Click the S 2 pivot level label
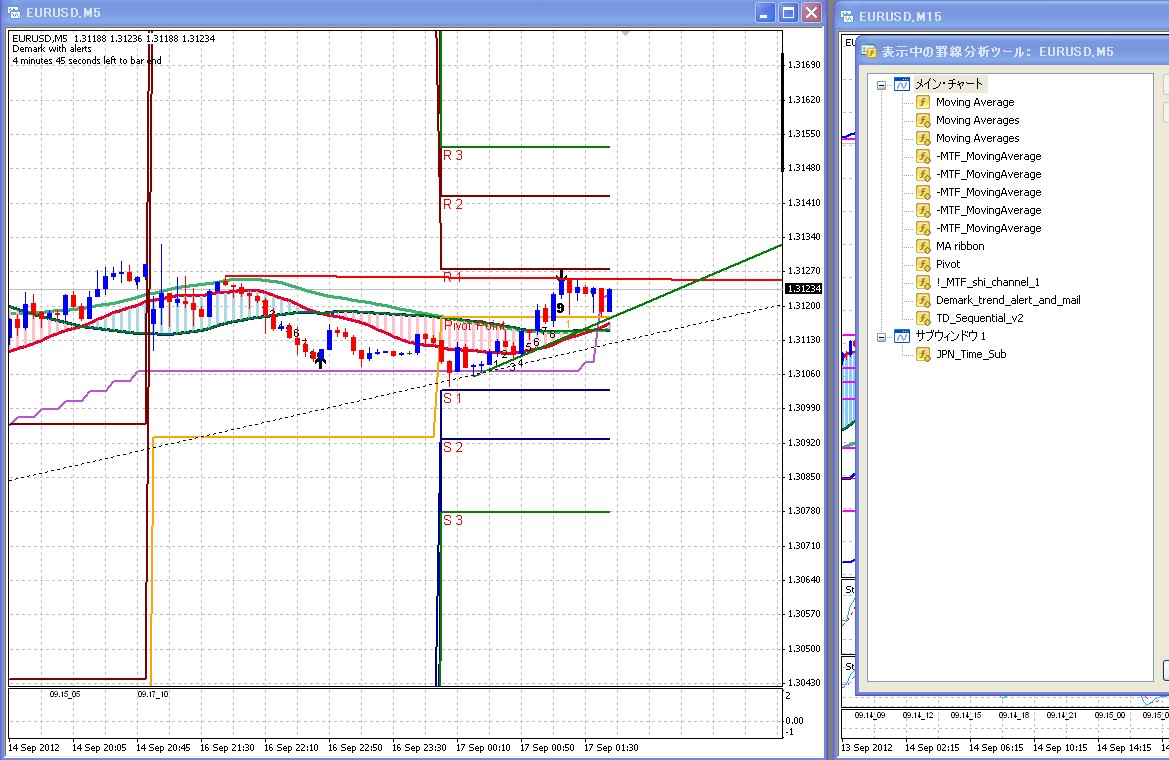This screenshot has height=760, width=1169. click(453, 447)
